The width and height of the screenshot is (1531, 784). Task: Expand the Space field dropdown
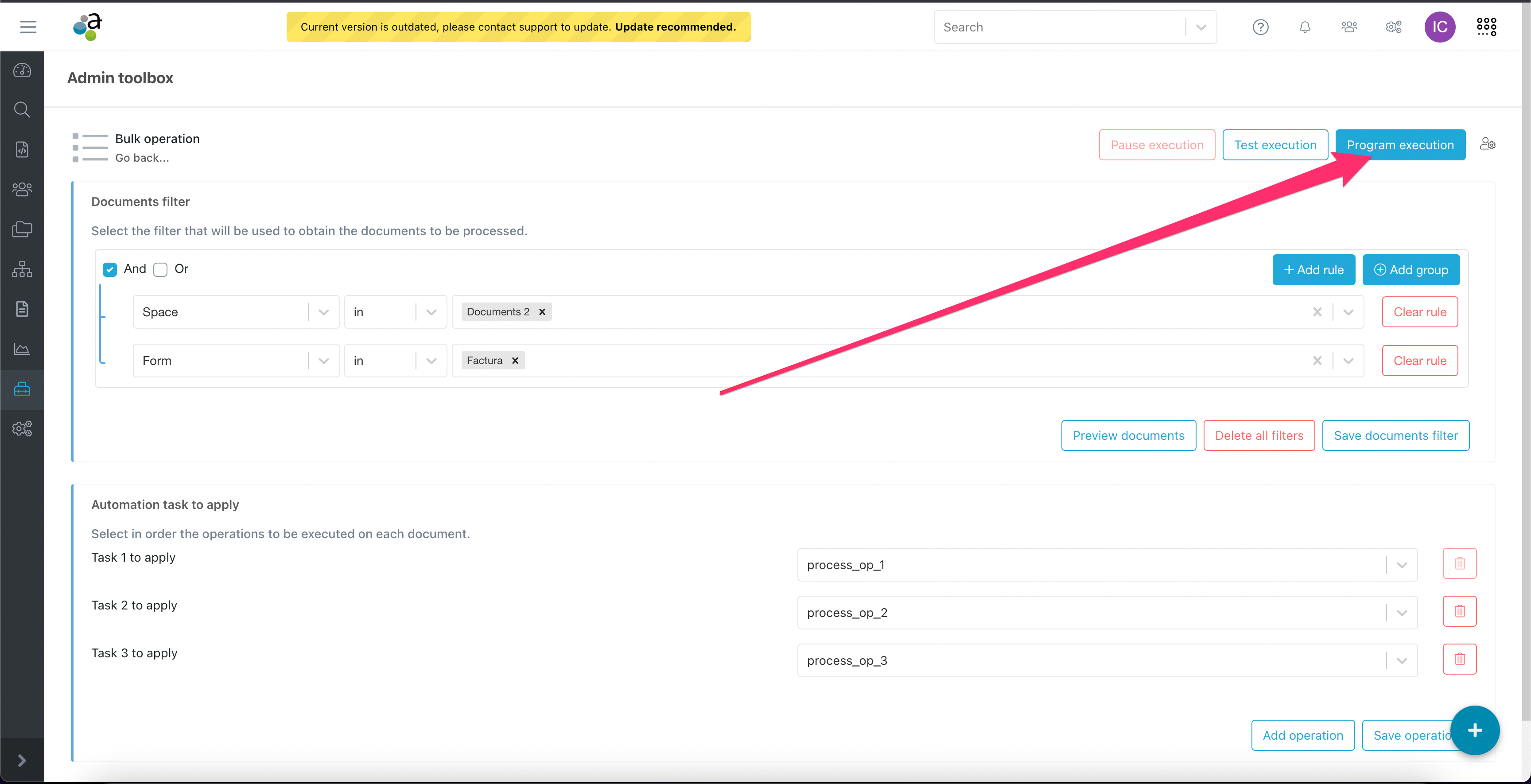pos(324,312)
